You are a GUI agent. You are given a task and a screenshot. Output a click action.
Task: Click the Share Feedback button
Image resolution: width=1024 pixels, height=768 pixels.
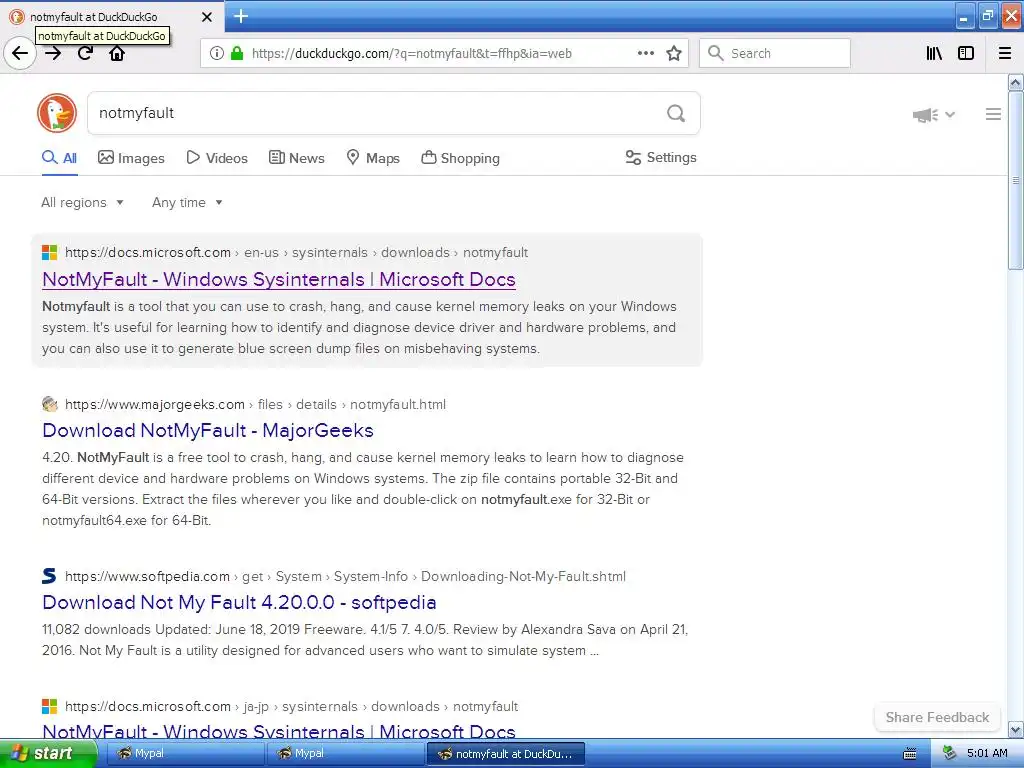[x=937, y=717]
